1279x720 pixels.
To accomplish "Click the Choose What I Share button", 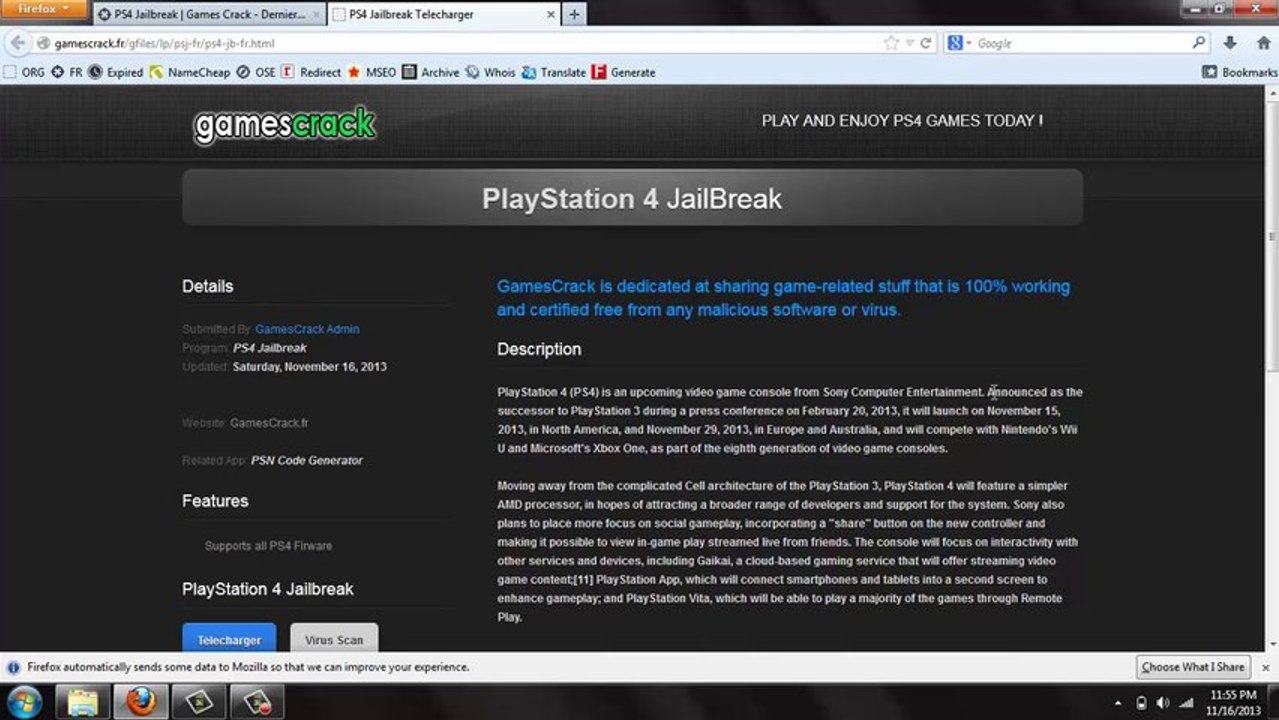I will click(1193, 667).
